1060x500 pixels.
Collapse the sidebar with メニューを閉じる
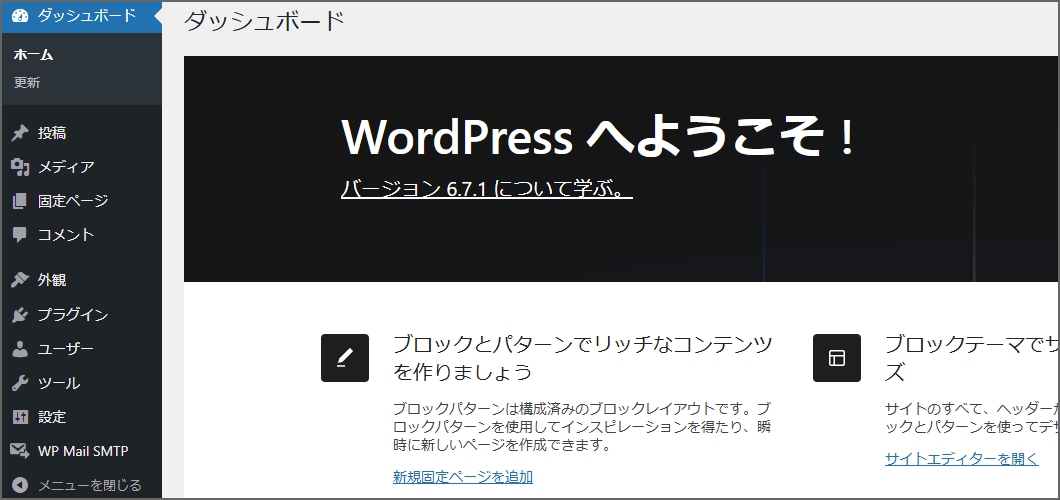[89, 485]
